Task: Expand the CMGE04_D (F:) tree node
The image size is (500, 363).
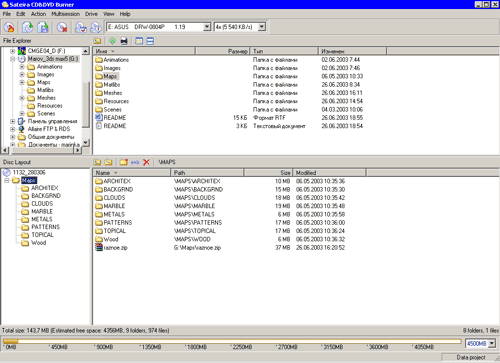Action: [13, 51]
